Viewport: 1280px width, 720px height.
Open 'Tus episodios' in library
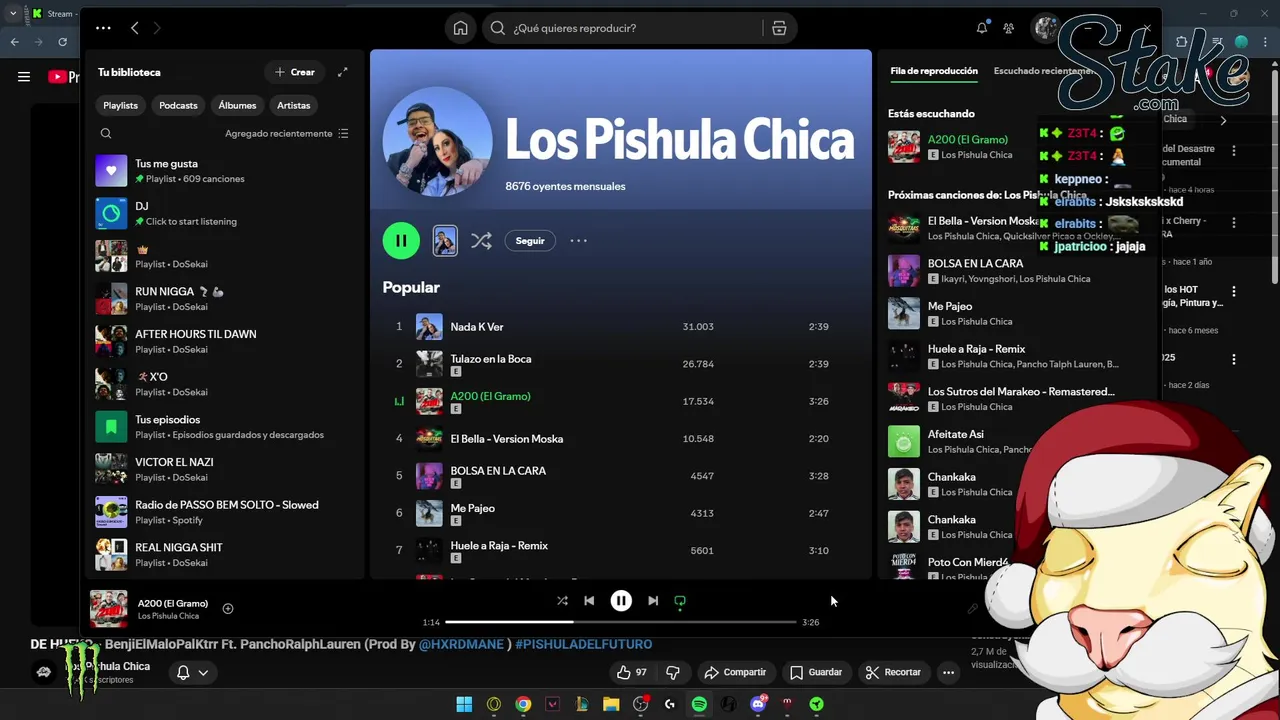pos(224,427)
